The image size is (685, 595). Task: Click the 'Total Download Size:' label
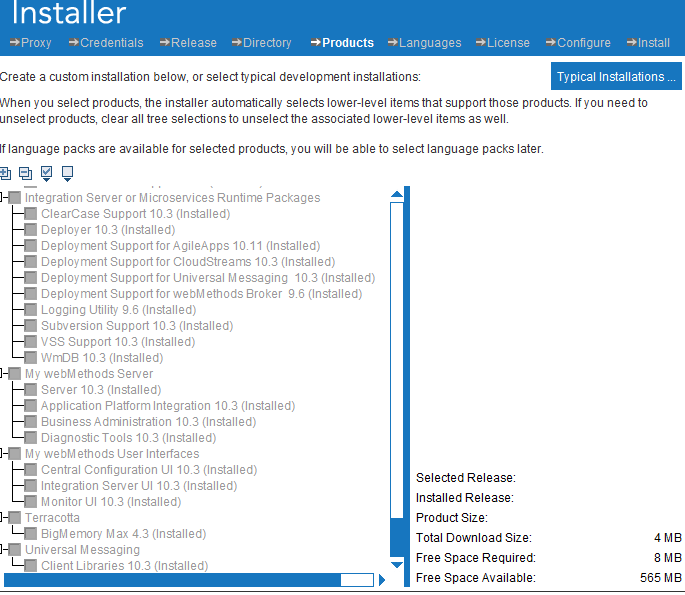(x=474, y=537)
